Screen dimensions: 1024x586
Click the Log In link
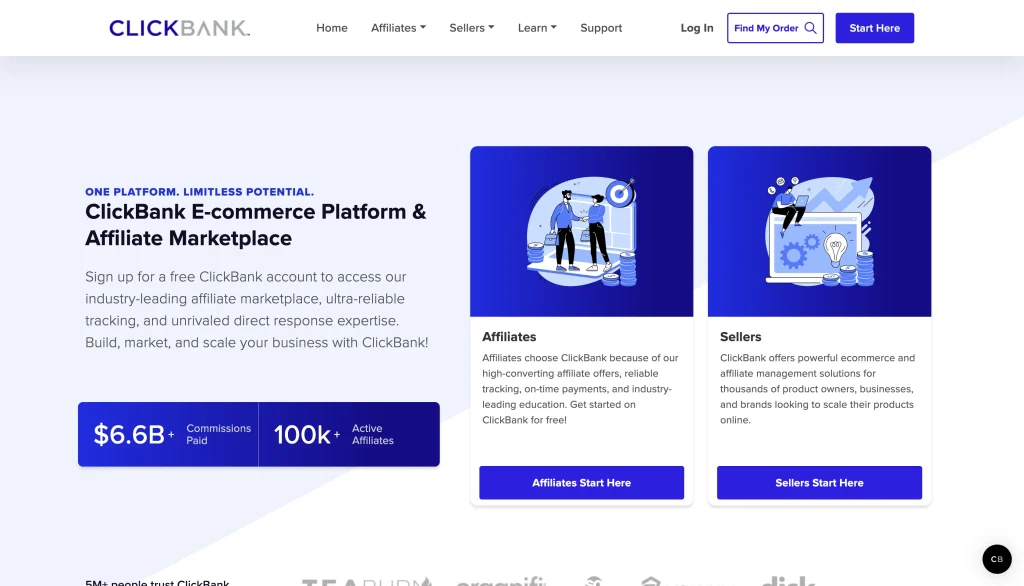pyautogui.click(x=696, y=28)
